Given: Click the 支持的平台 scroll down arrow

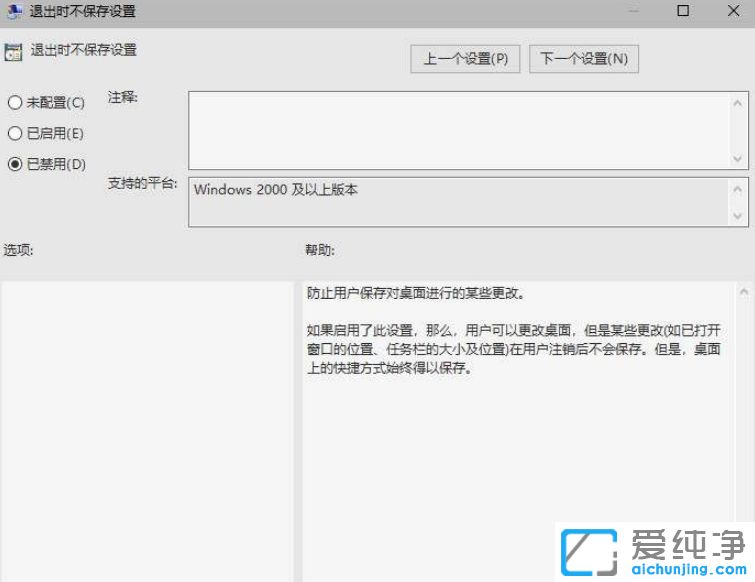Looking at the screenshot, I should pos(737,216).
